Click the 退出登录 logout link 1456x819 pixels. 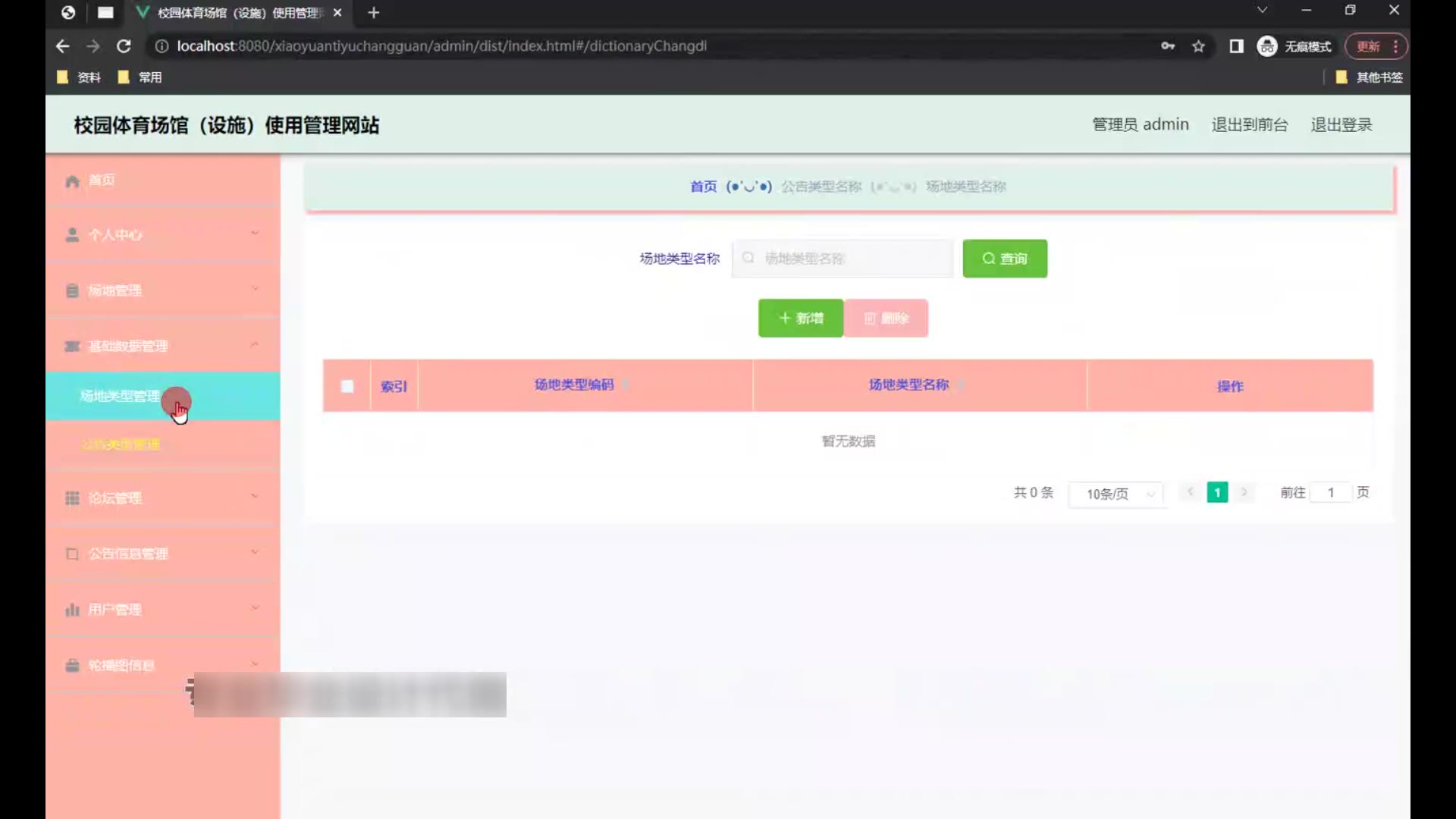pos(1341,125)
